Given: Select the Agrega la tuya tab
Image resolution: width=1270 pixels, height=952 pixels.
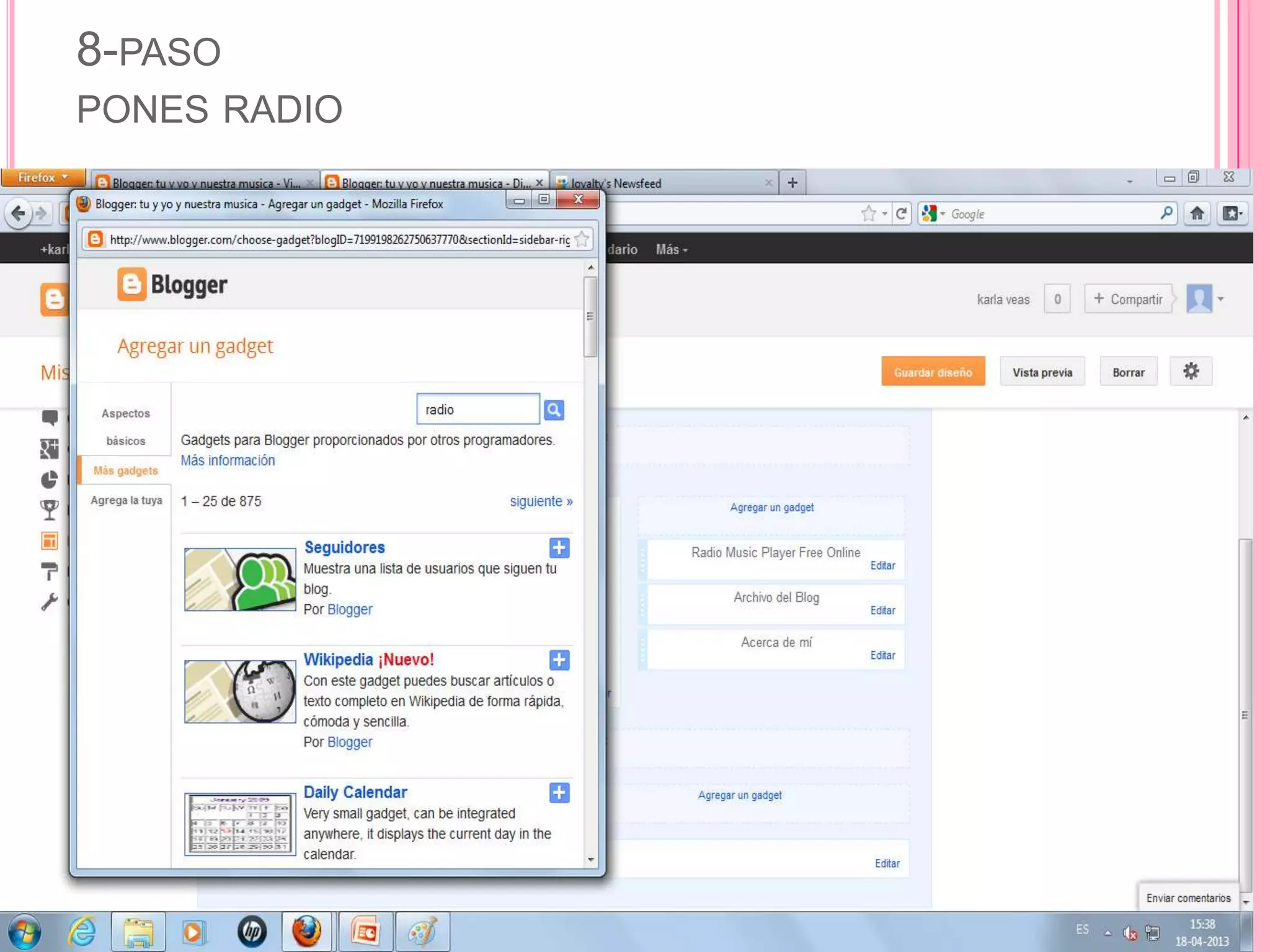Looking at the screenshot, I should coord(126,500).
